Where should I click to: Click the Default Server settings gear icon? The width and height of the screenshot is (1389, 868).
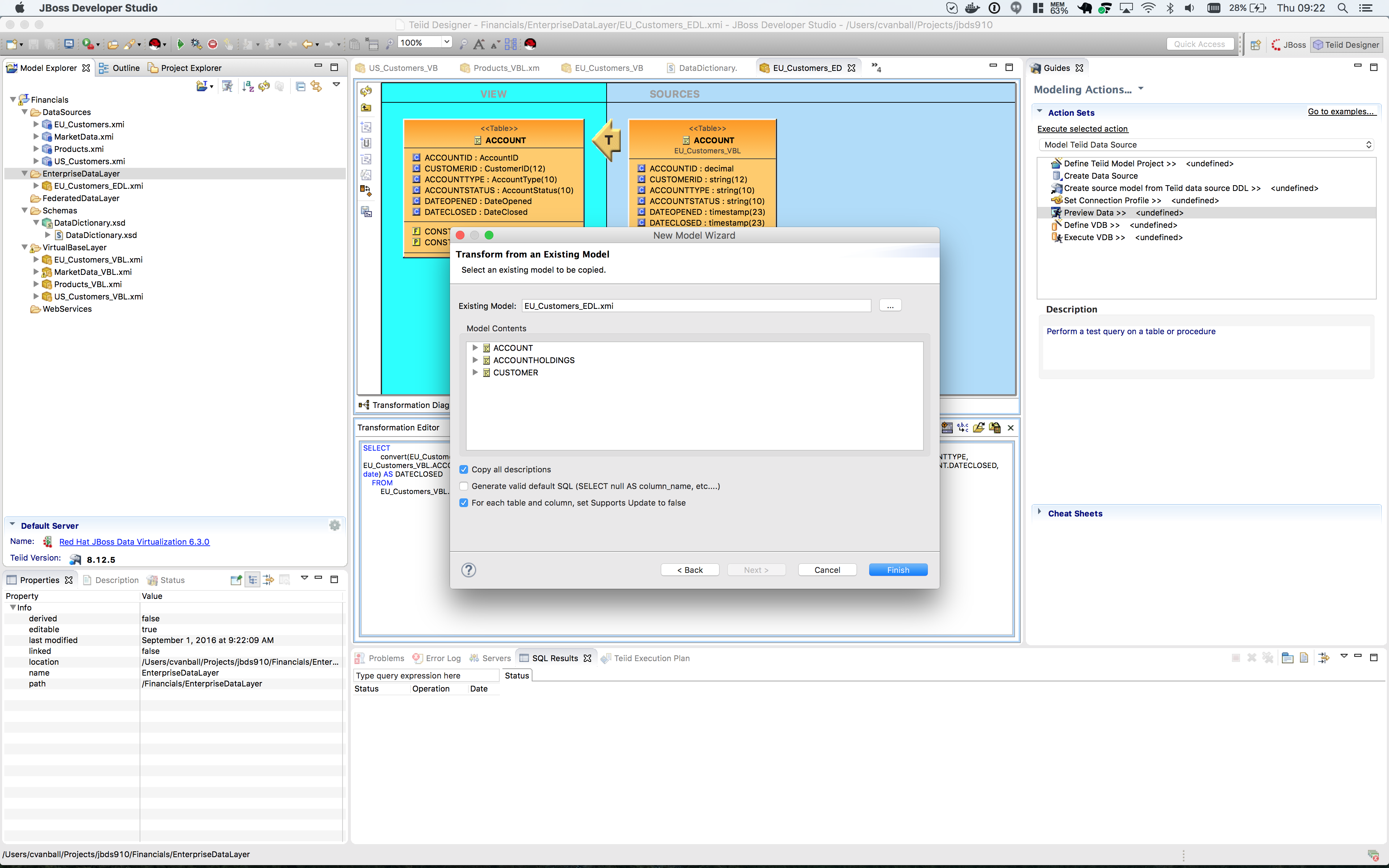[x=335, y=525]
